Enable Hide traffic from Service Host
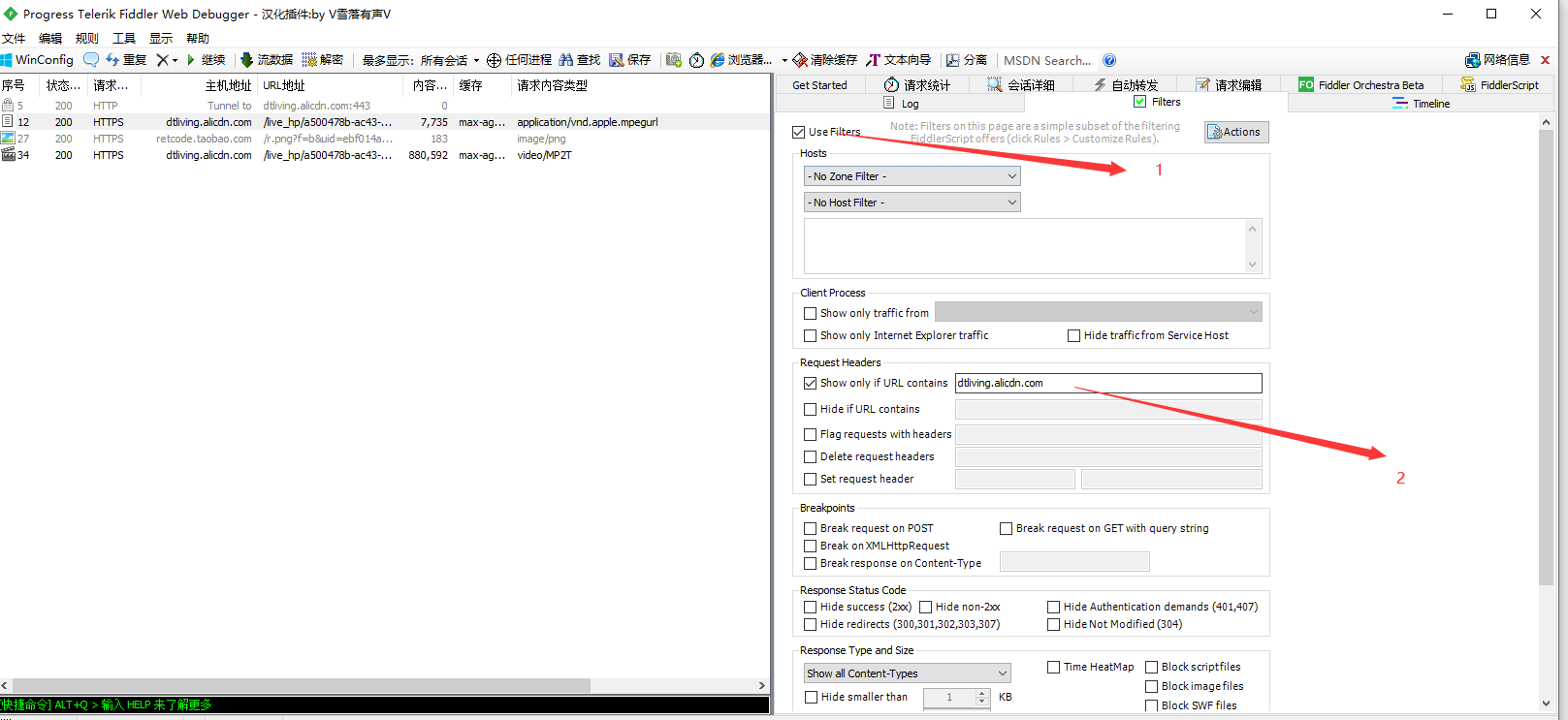The width and height of the screenshot is (1568, 720). click(x=1073, y=335)
